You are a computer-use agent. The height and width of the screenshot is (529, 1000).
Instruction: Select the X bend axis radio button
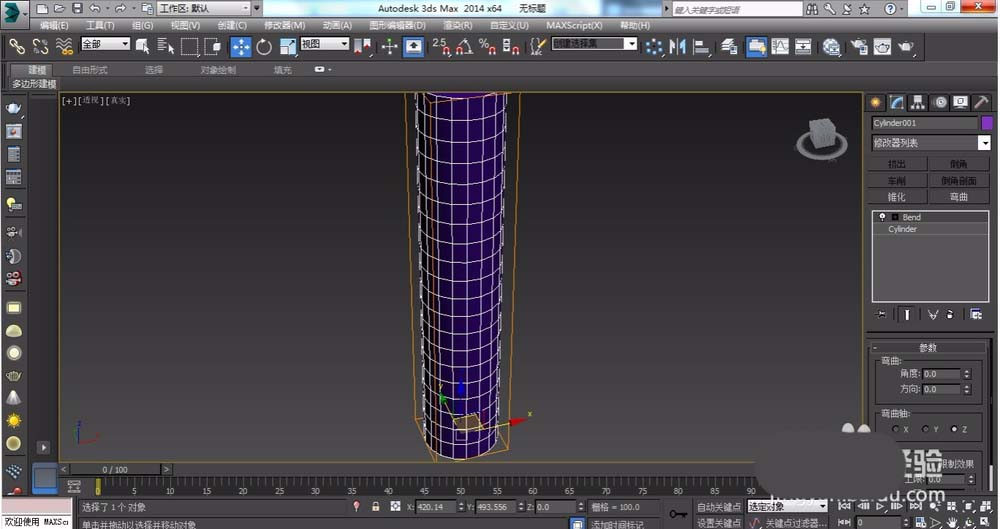[893, 429]
